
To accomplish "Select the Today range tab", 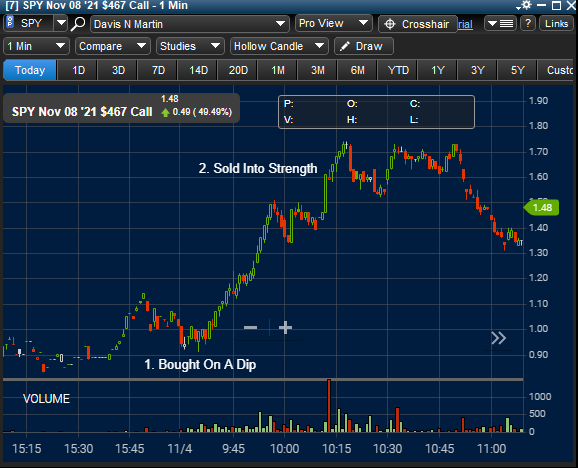I will coord(30,70).
